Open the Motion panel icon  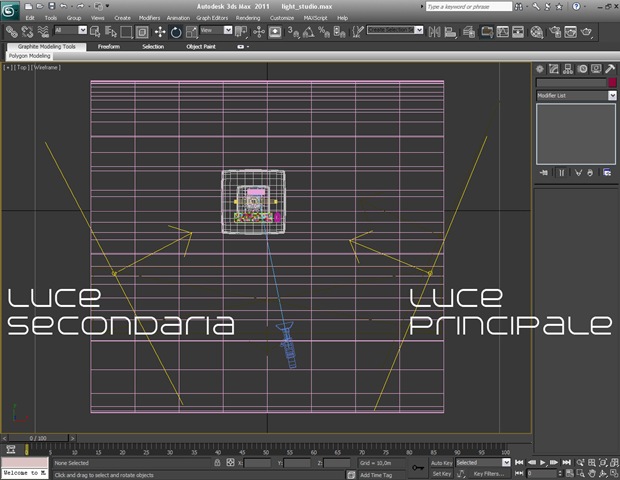(581, 68)
